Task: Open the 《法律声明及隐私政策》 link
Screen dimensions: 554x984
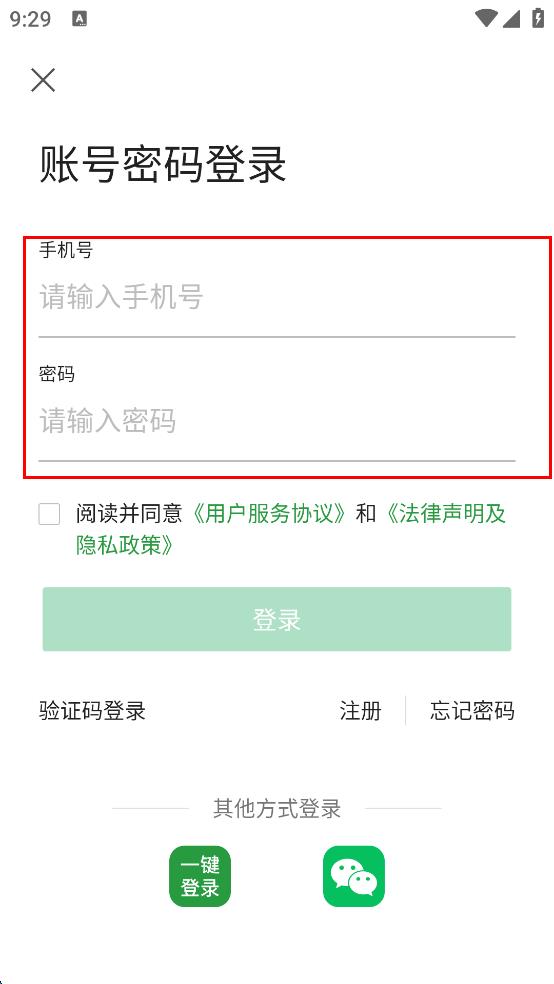Action: 290,530
